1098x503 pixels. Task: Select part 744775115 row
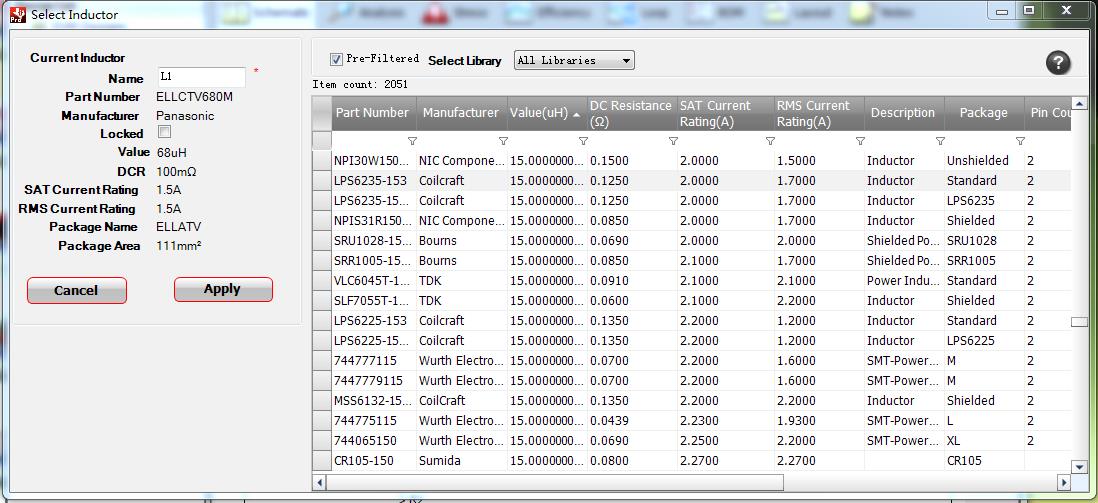(x=365, y=421)
